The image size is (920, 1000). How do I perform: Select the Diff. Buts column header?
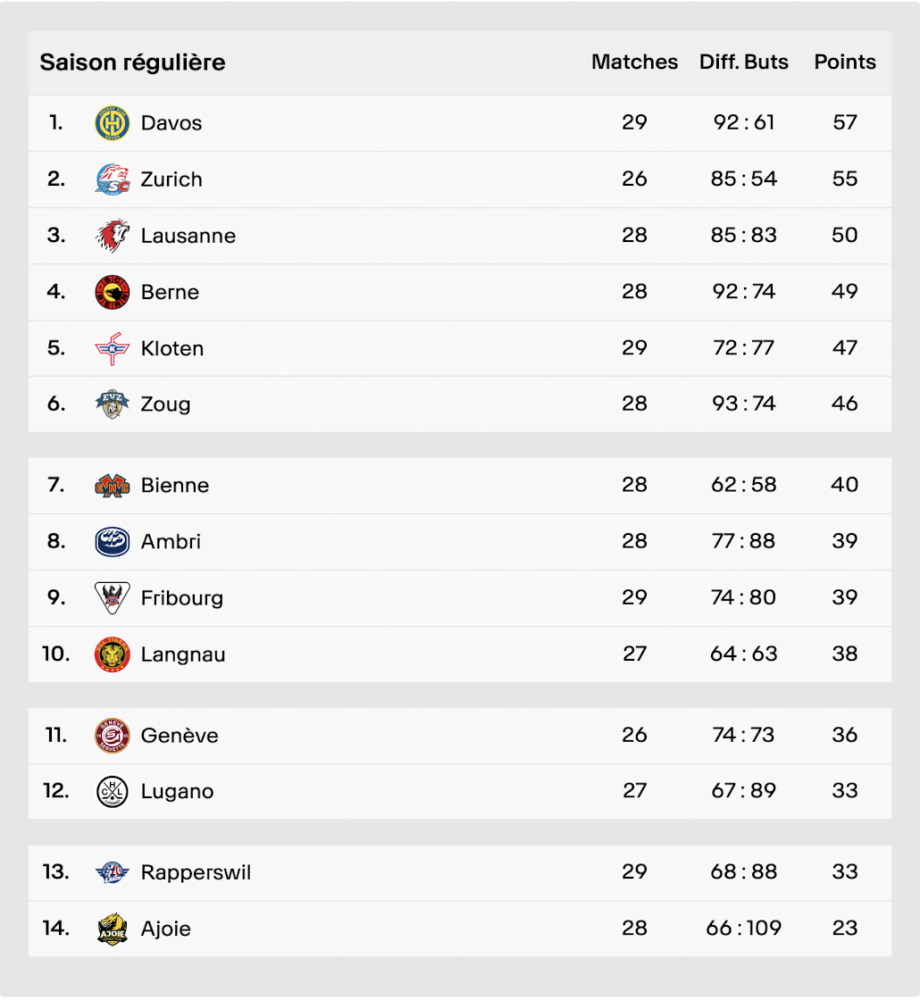tap(743, 62)
